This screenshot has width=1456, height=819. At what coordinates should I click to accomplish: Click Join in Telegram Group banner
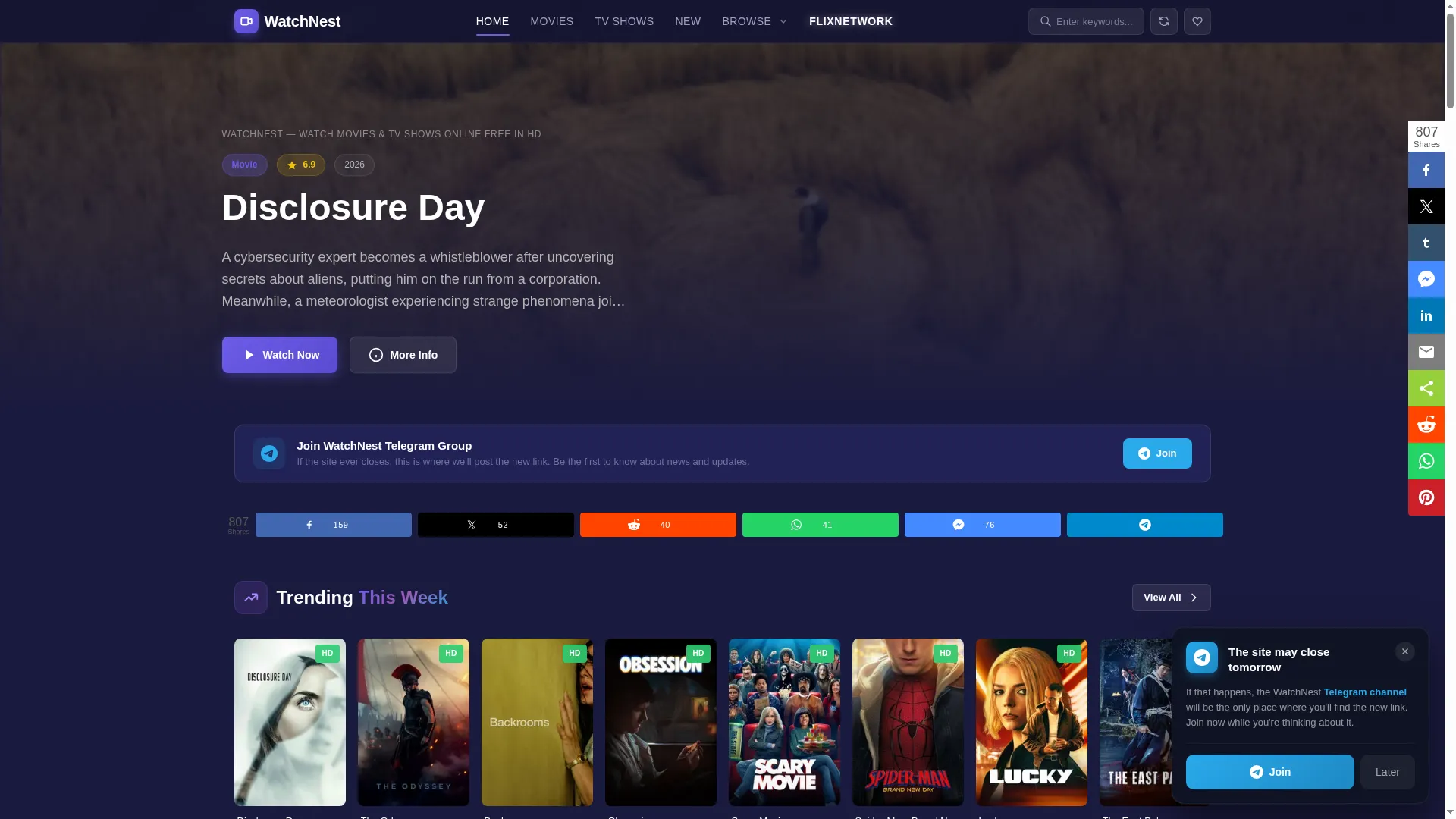(x=1157, y=453)
